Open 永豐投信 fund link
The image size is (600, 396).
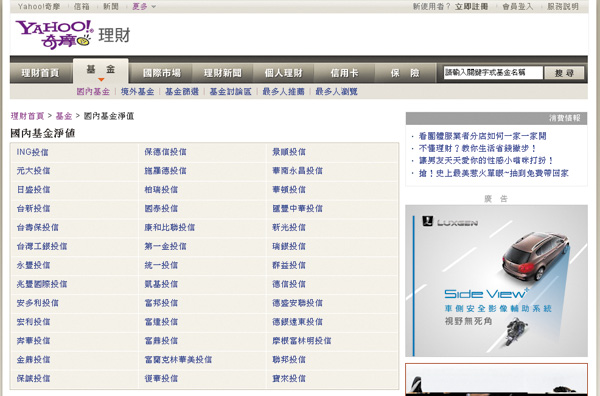point(33,266)
